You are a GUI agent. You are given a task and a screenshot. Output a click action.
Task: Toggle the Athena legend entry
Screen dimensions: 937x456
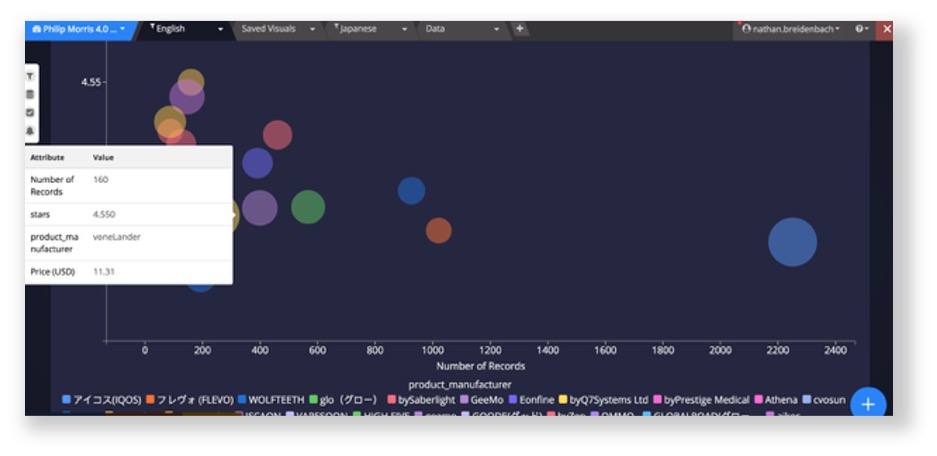point(776,400)
